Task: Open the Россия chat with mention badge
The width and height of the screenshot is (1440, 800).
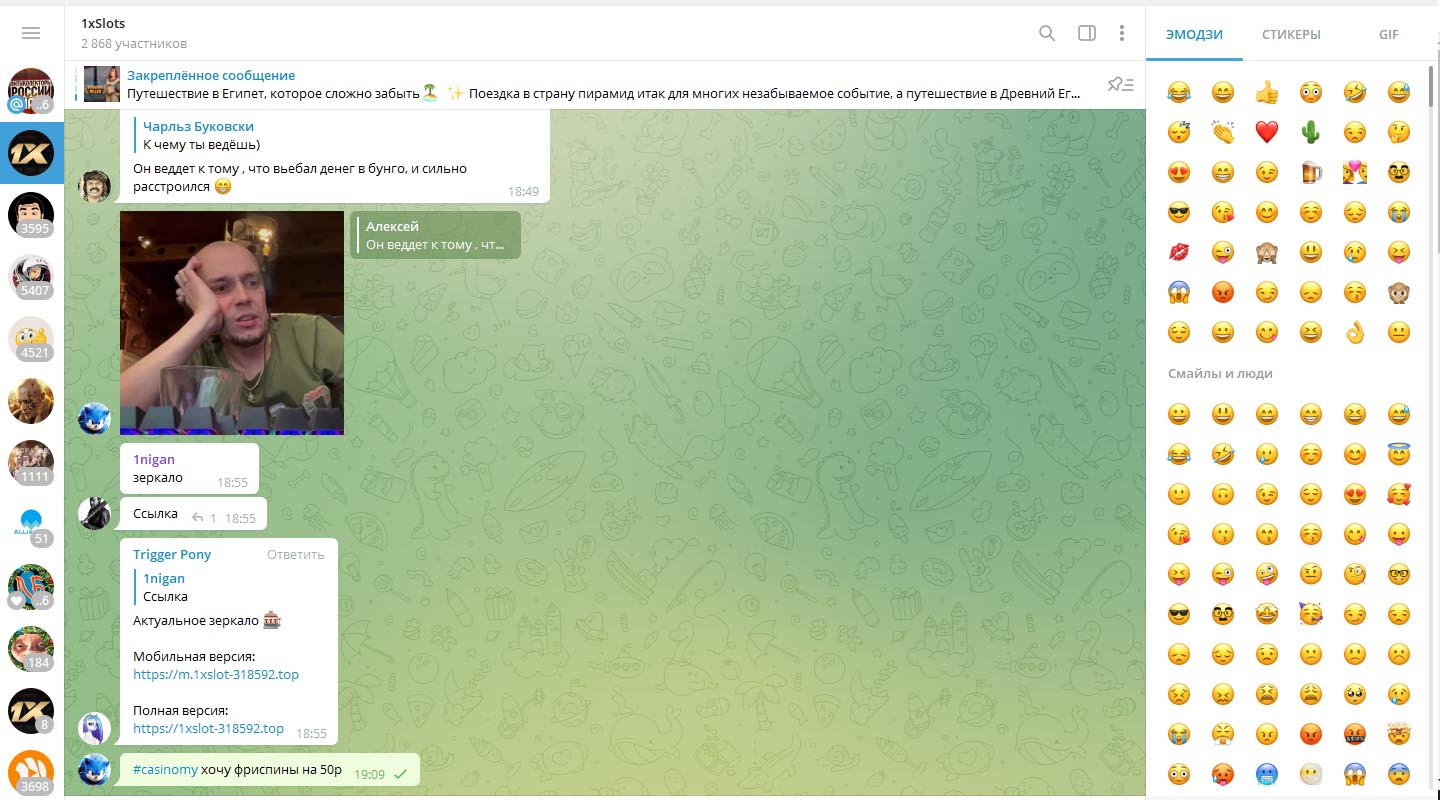Action: 31,91
